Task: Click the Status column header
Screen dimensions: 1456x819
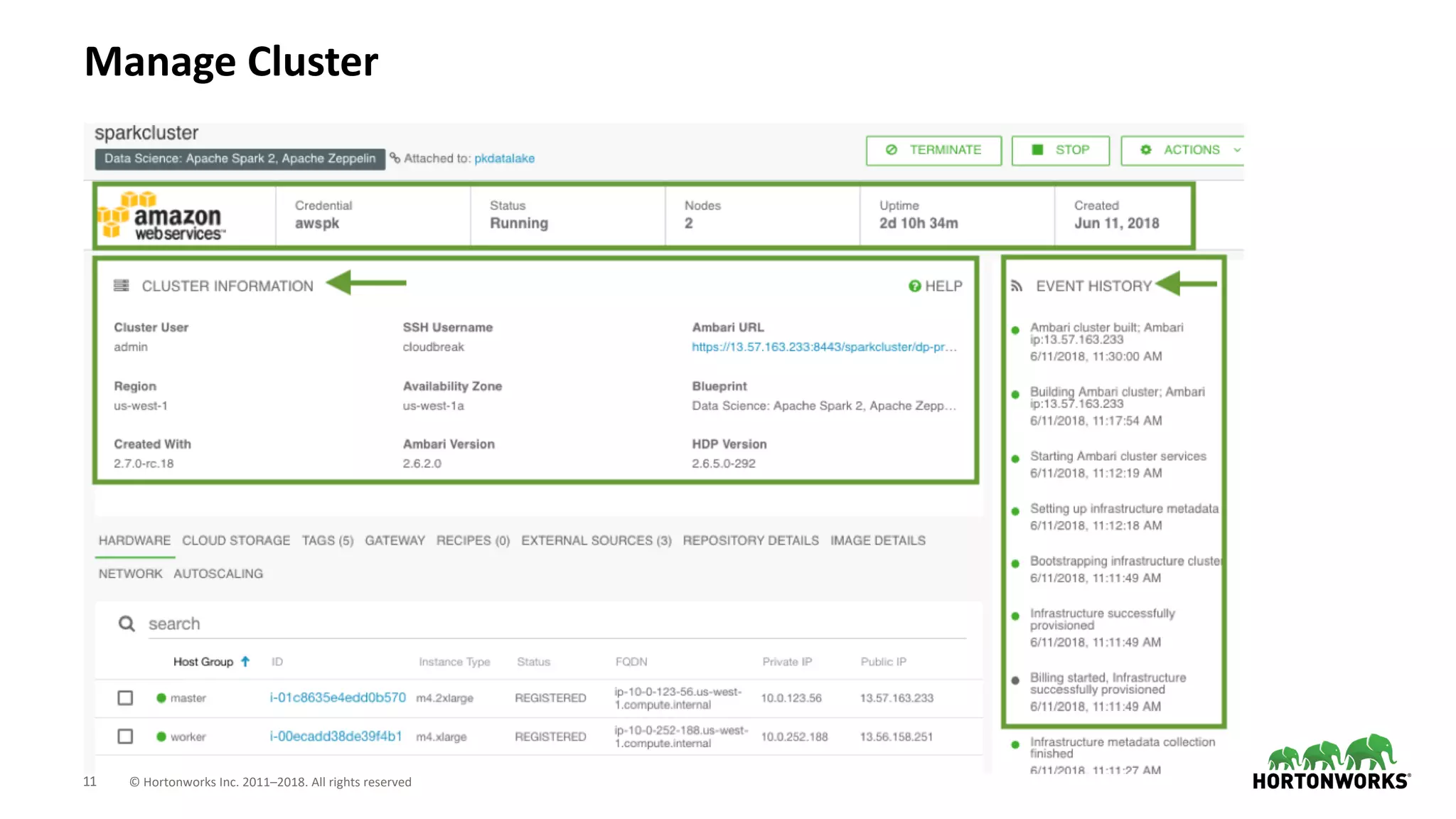Action: tap(533, 661)
